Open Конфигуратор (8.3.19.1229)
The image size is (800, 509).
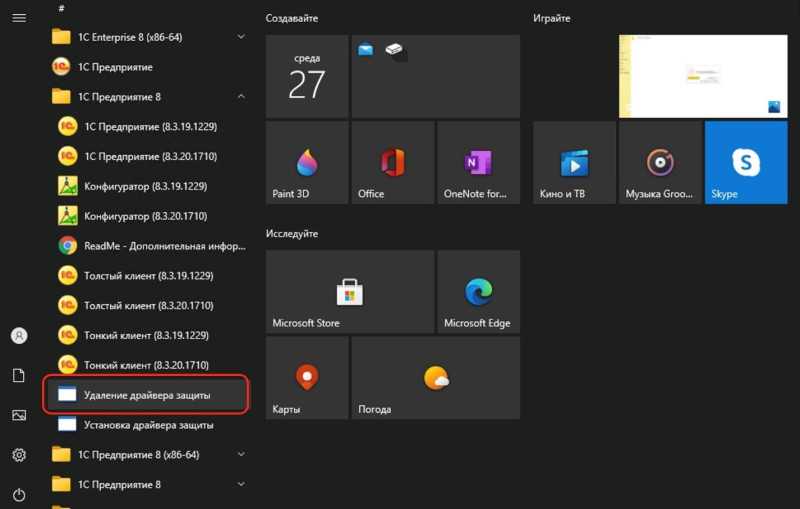pos(148,186)
